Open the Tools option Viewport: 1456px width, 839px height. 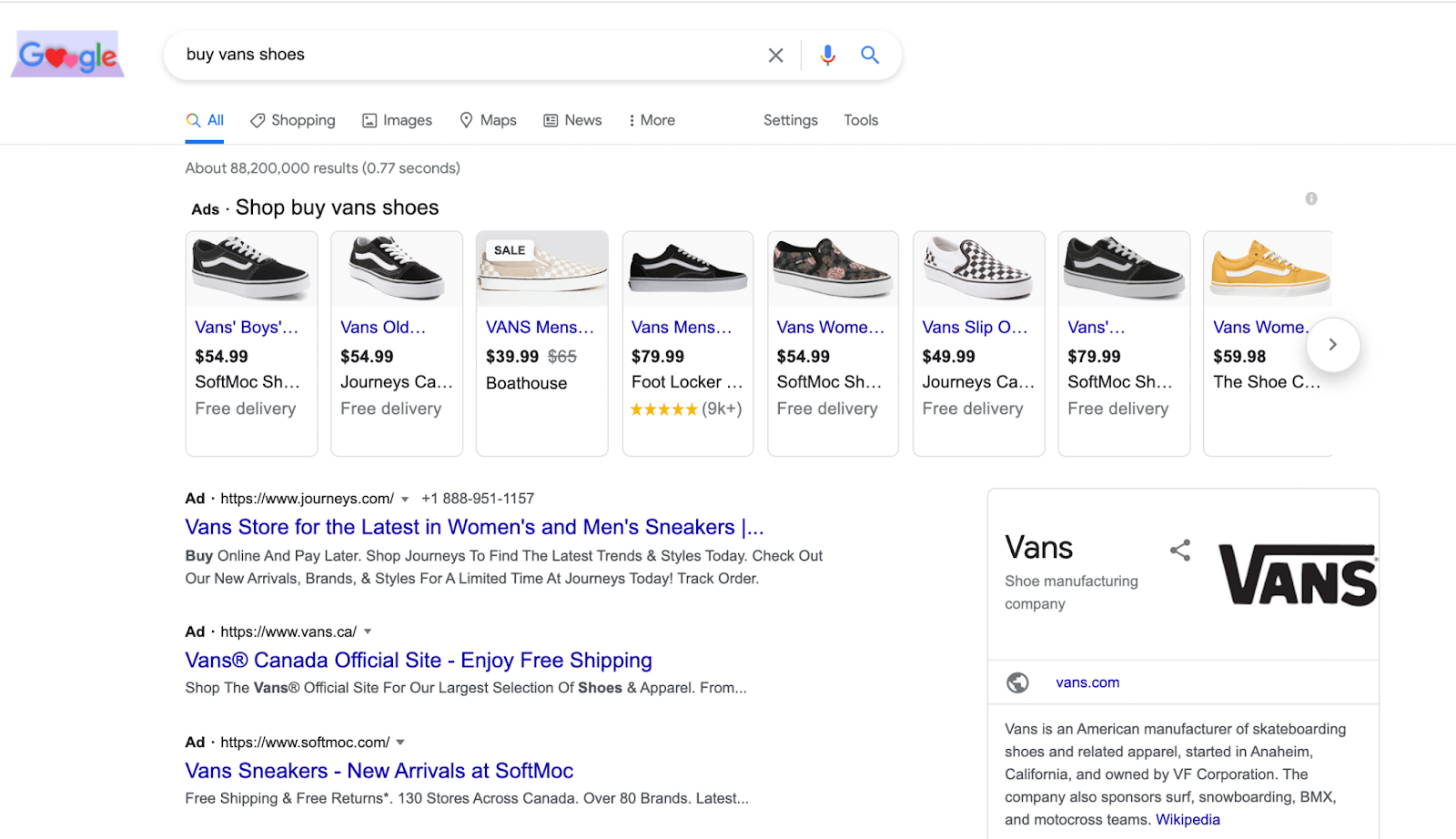coord(861,120)
